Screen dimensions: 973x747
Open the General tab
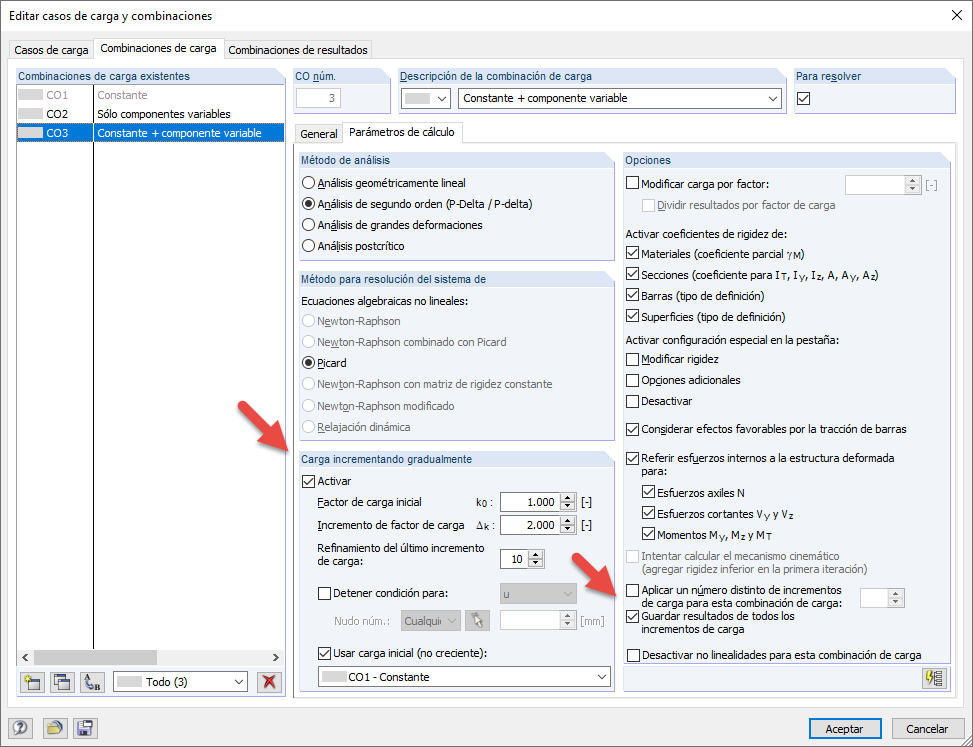[x=318, y=132]
